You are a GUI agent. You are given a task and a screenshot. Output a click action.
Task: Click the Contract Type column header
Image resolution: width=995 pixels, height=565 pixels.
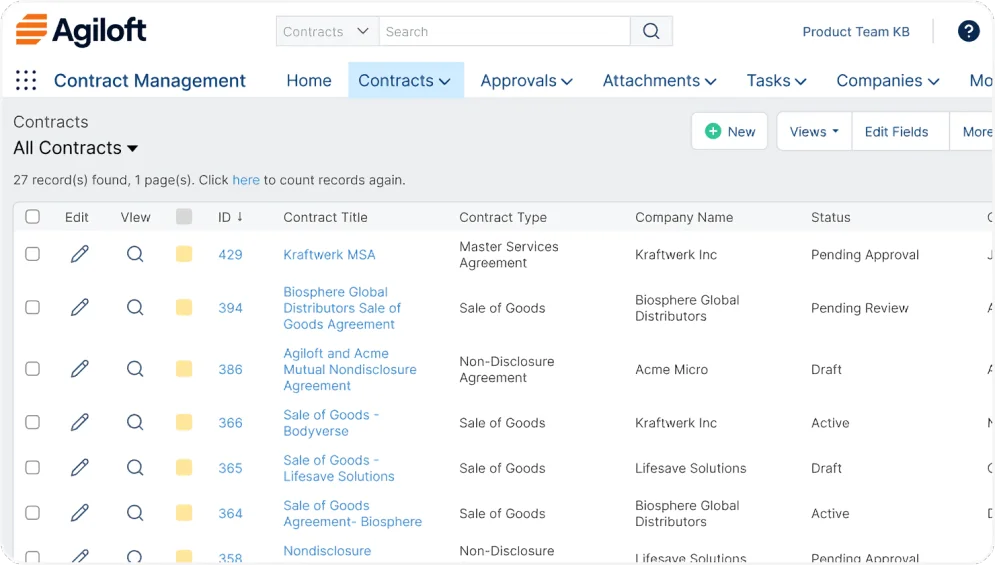[x=503, y=217]
